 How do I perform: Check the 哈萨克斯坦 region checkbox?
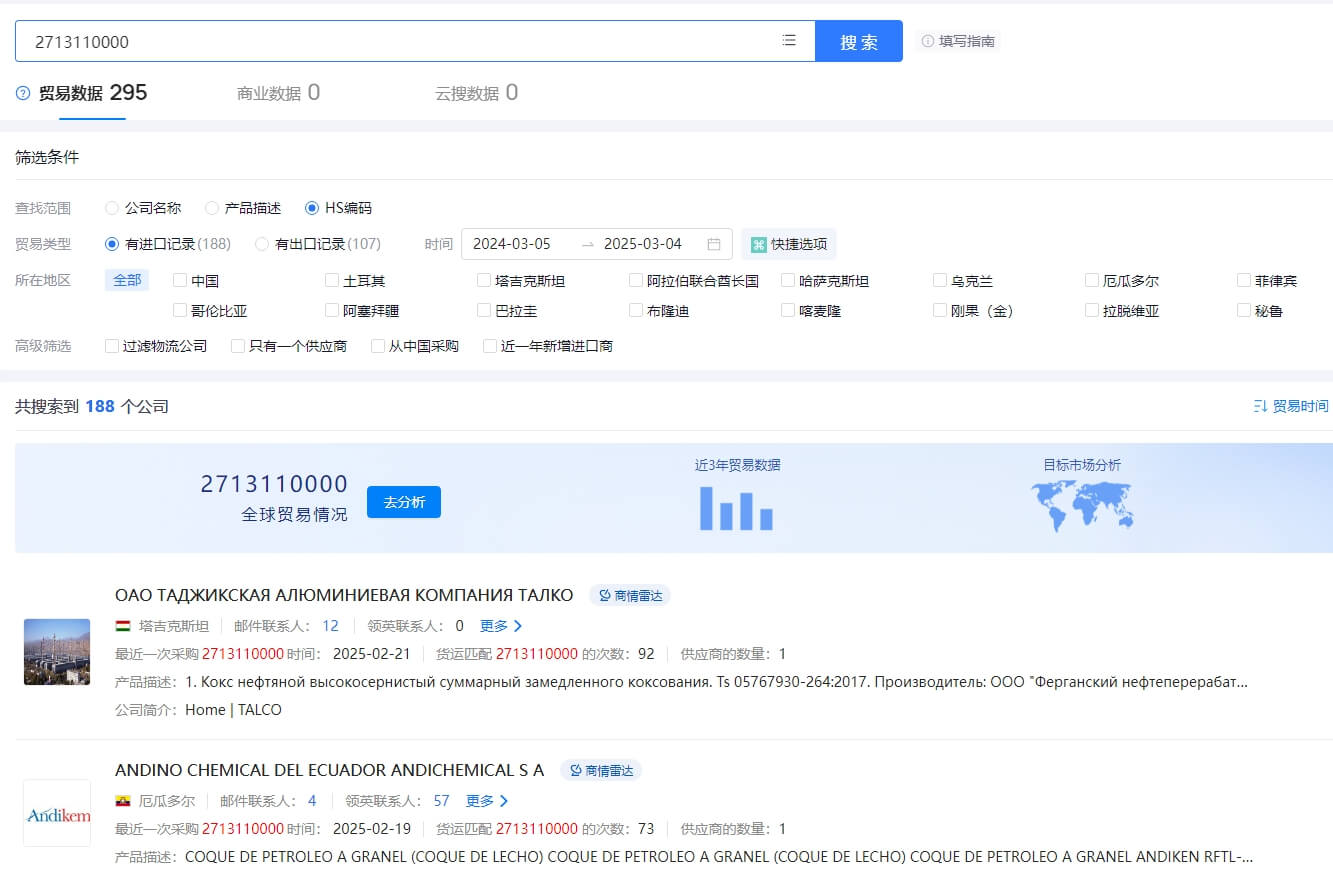click(788, 281)
